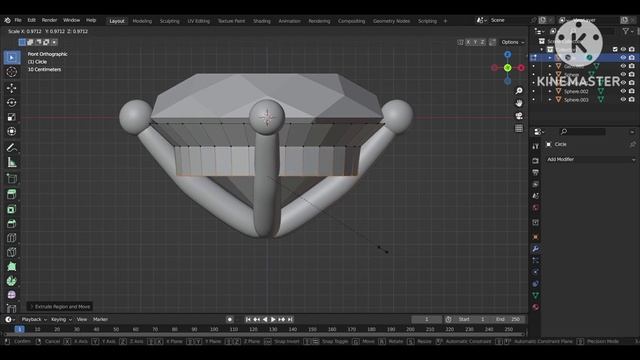
Task: Open the Window menu
Action: tap(71, 20)
